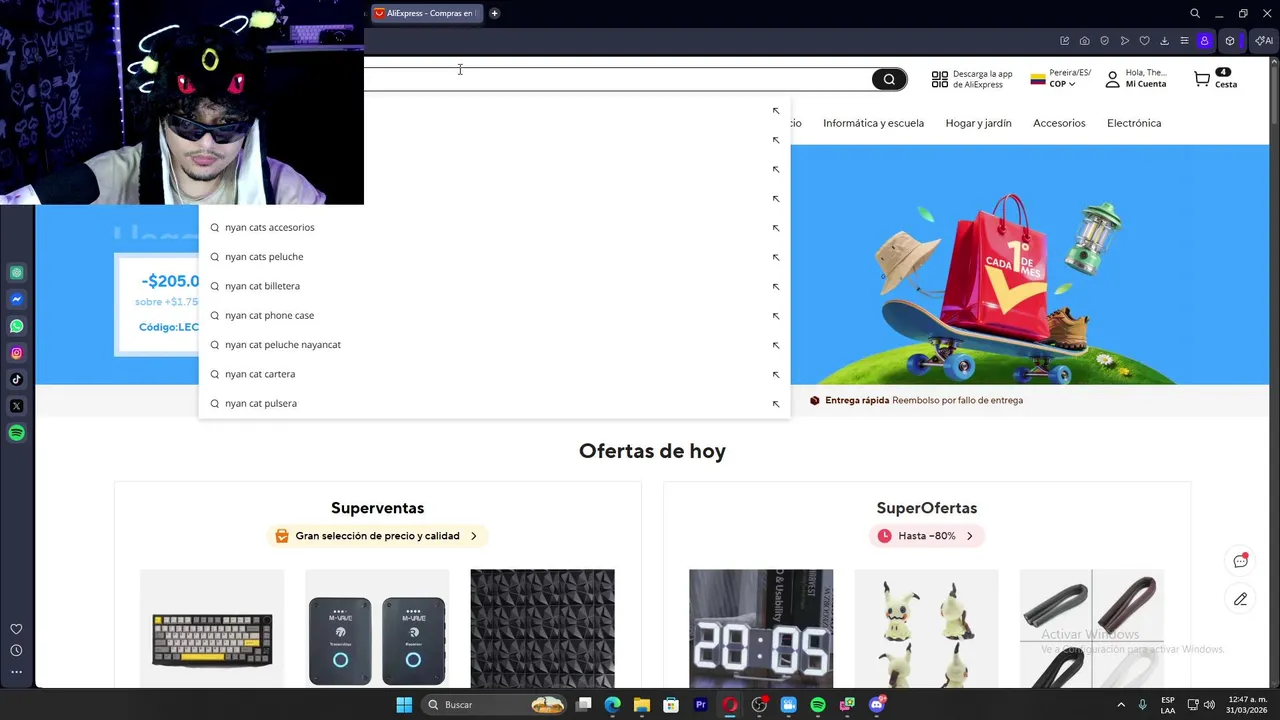Open sidebar bookmarks heart icon
The image size is (1280, 720).
[16, 629]
